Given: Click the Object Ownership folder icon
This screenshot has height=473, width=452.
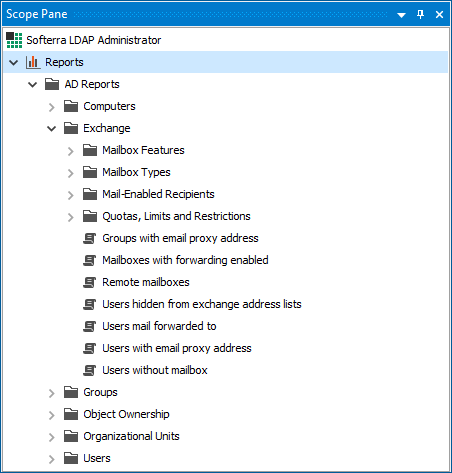Looking at the screenshot, I should tap(71, 414).
